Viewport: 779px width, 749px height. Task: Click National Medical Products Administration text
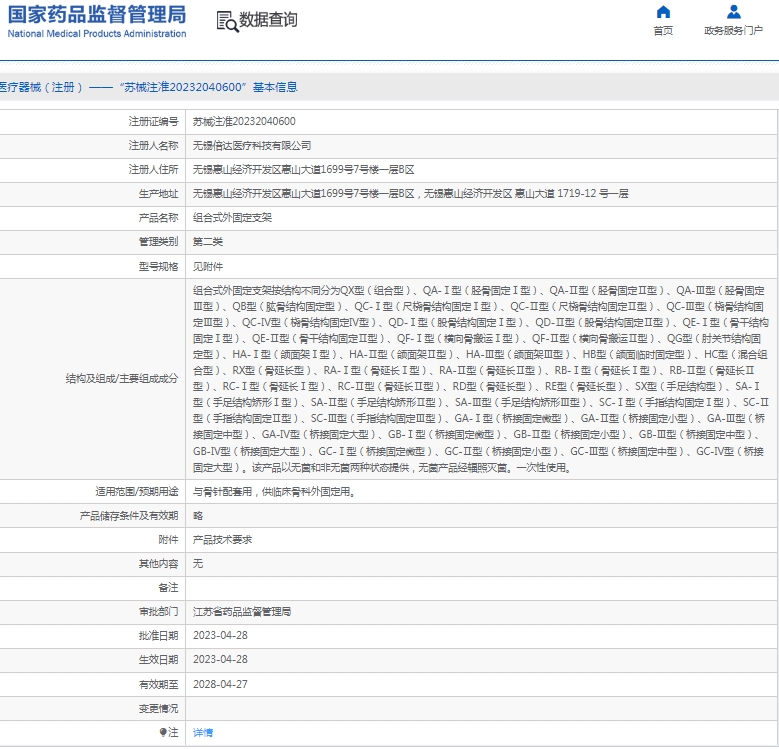point(97,34)
